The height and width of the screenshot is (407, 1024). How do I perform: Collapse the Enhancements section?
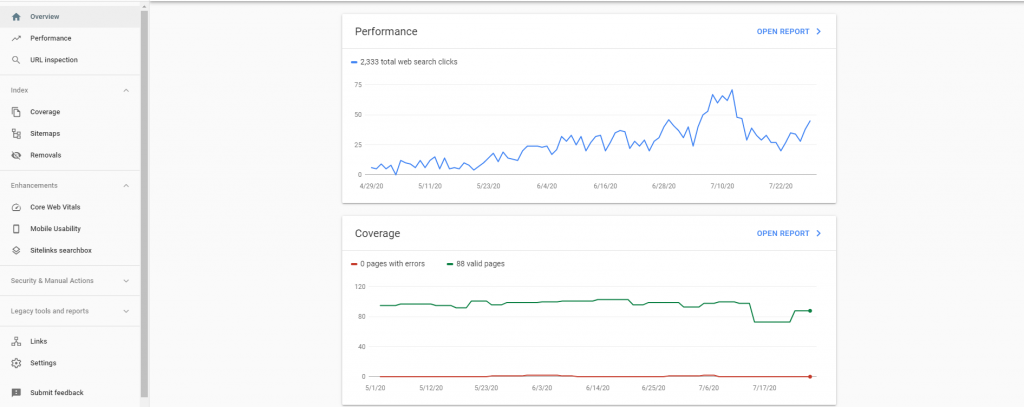coord(126,185)
